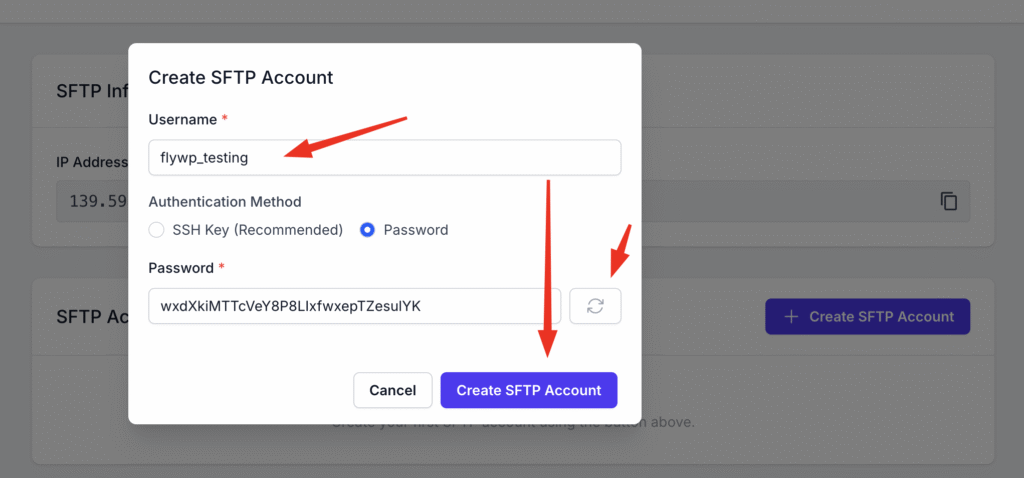Viewport: 1024px width, 478px height.
Task: Copy the IP address with the copy icon
Action: 949,201
